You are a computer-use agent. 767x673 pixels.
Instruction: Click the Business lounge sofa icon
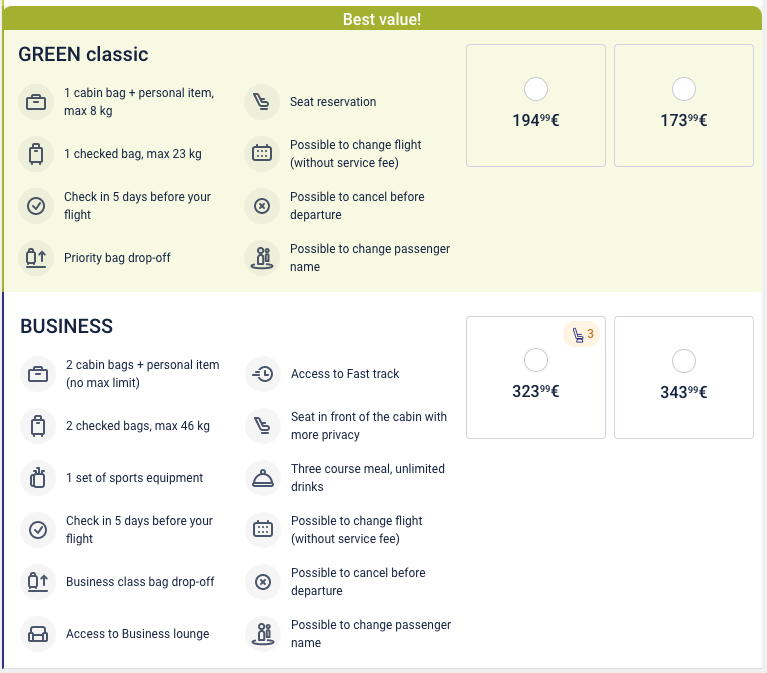tap(38, 634)
